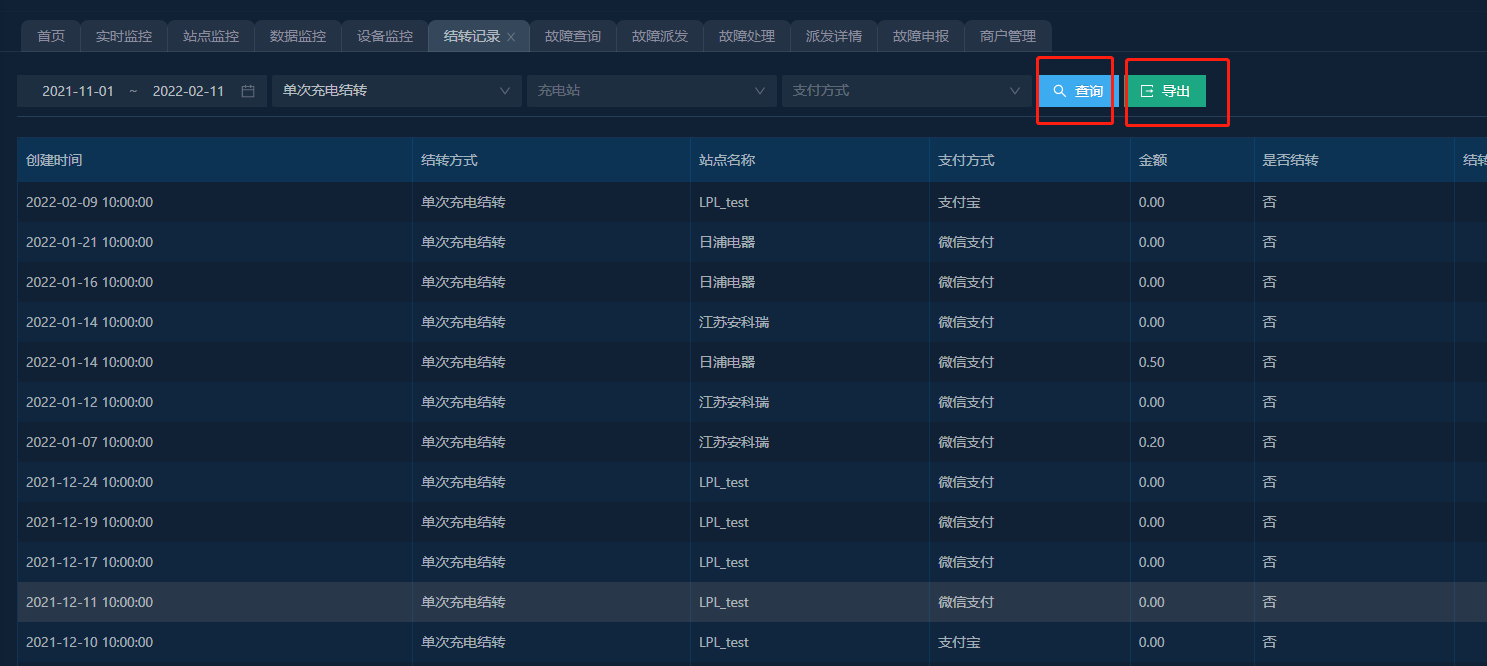This screenshot has height=666, width=1487.
Task: Click the 创建时间 column header
Action: [55, 160]
